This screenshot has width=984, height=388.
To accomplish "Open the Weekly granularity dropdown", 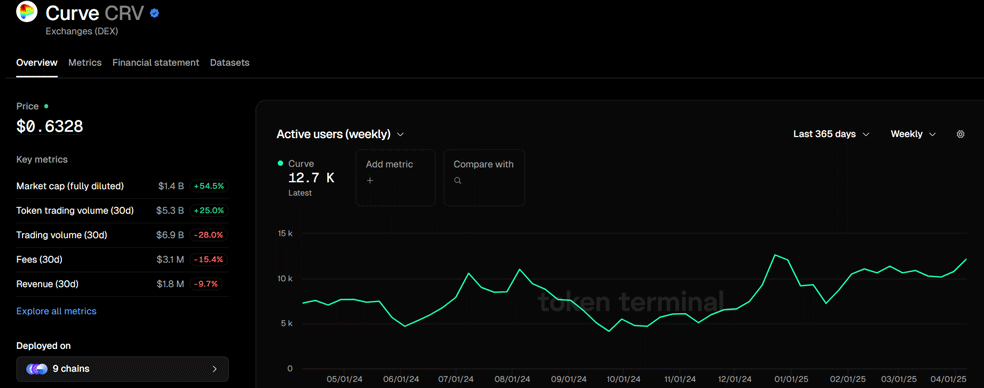I will (x=913, y=134).
